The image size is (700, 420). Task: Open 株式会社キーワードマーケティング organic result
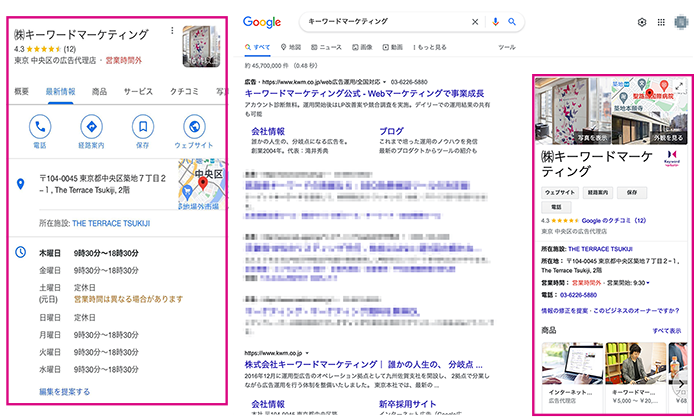point(363,364)
